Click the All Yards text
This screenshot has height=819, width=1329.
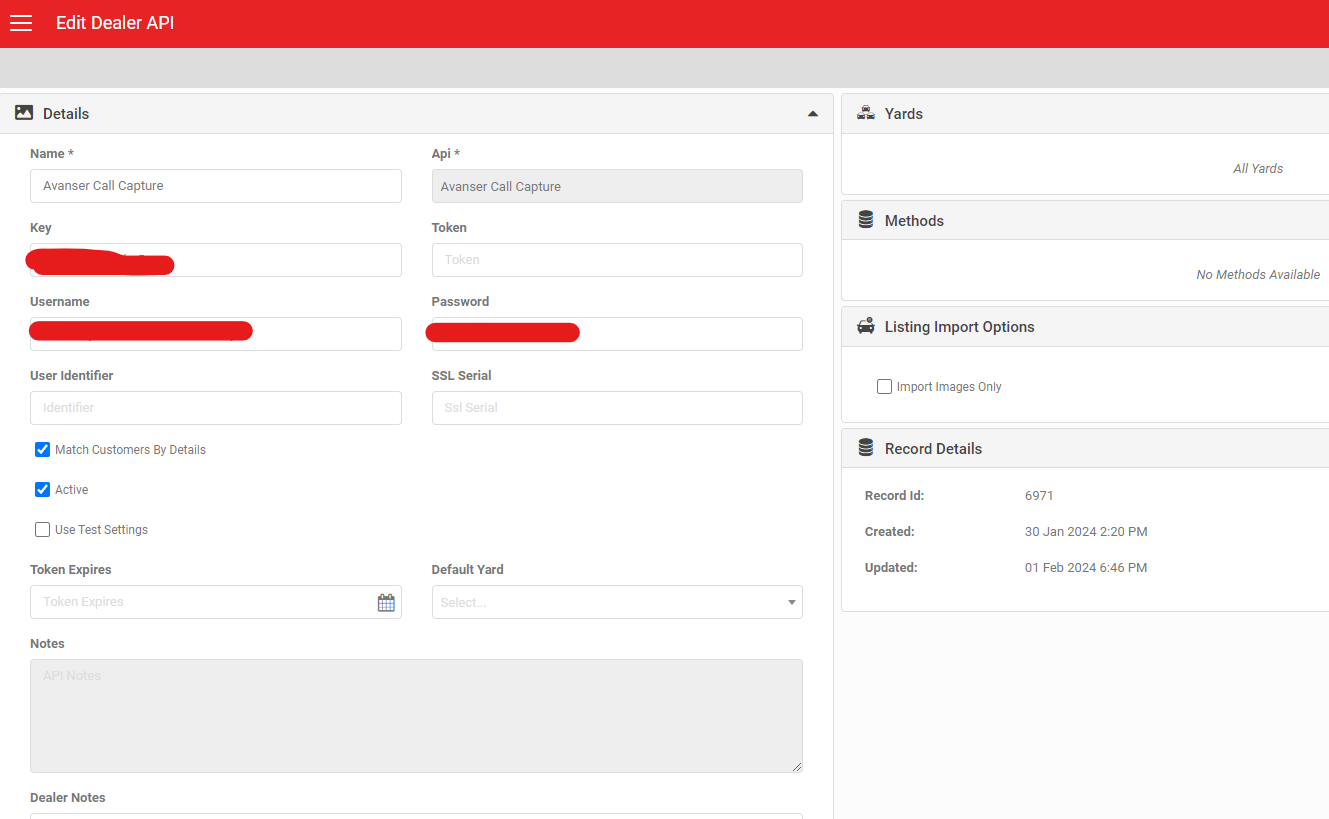[x=1258, y=168]
